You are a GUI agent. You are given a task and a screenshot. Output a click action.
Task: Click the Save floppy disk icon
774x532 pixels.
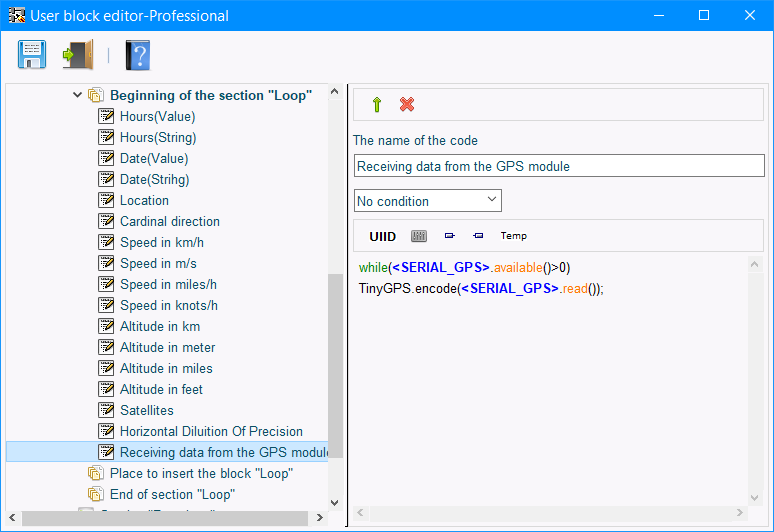[32, 54]
